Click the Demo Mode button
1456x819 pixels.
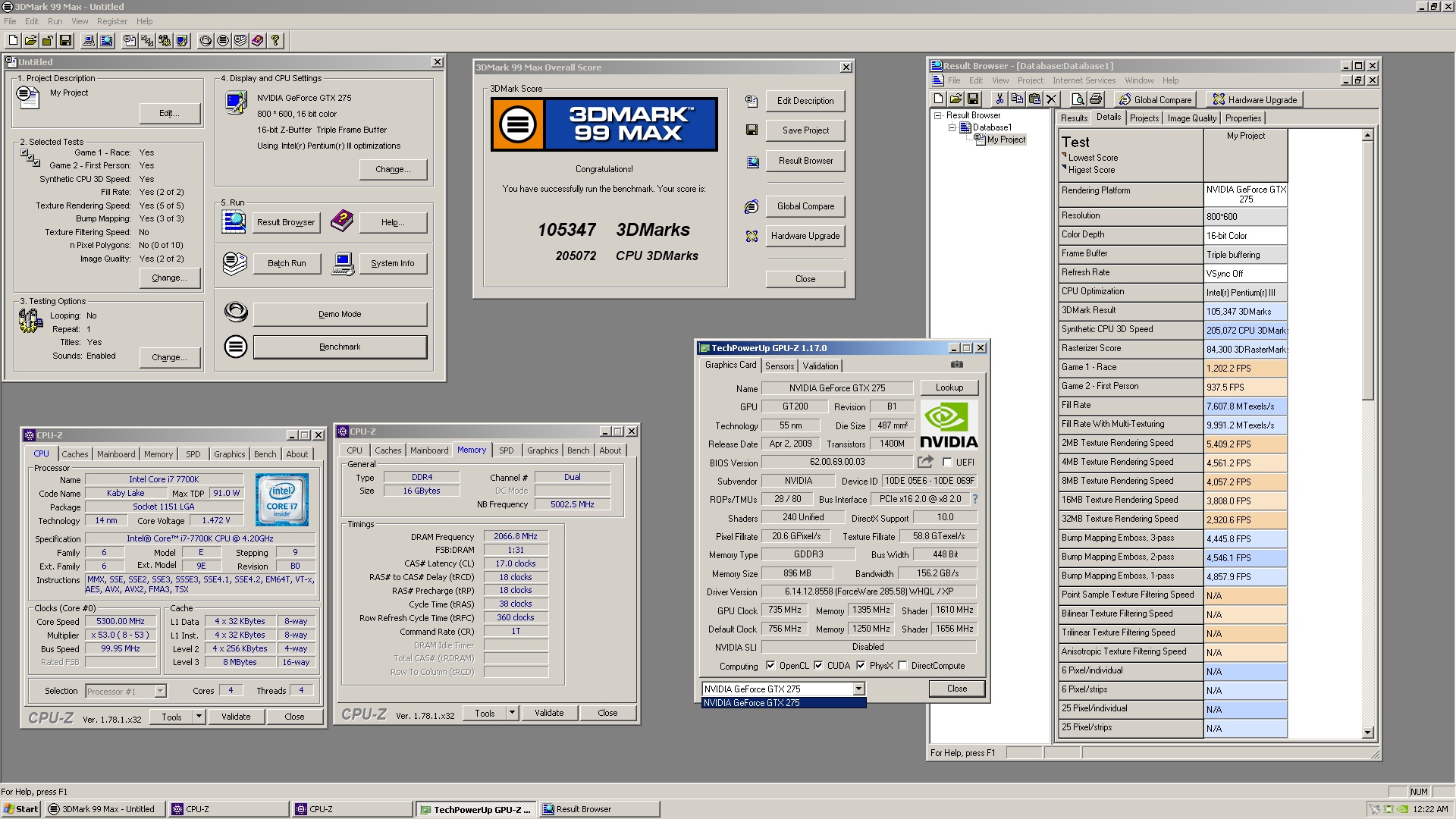point(340,314)
